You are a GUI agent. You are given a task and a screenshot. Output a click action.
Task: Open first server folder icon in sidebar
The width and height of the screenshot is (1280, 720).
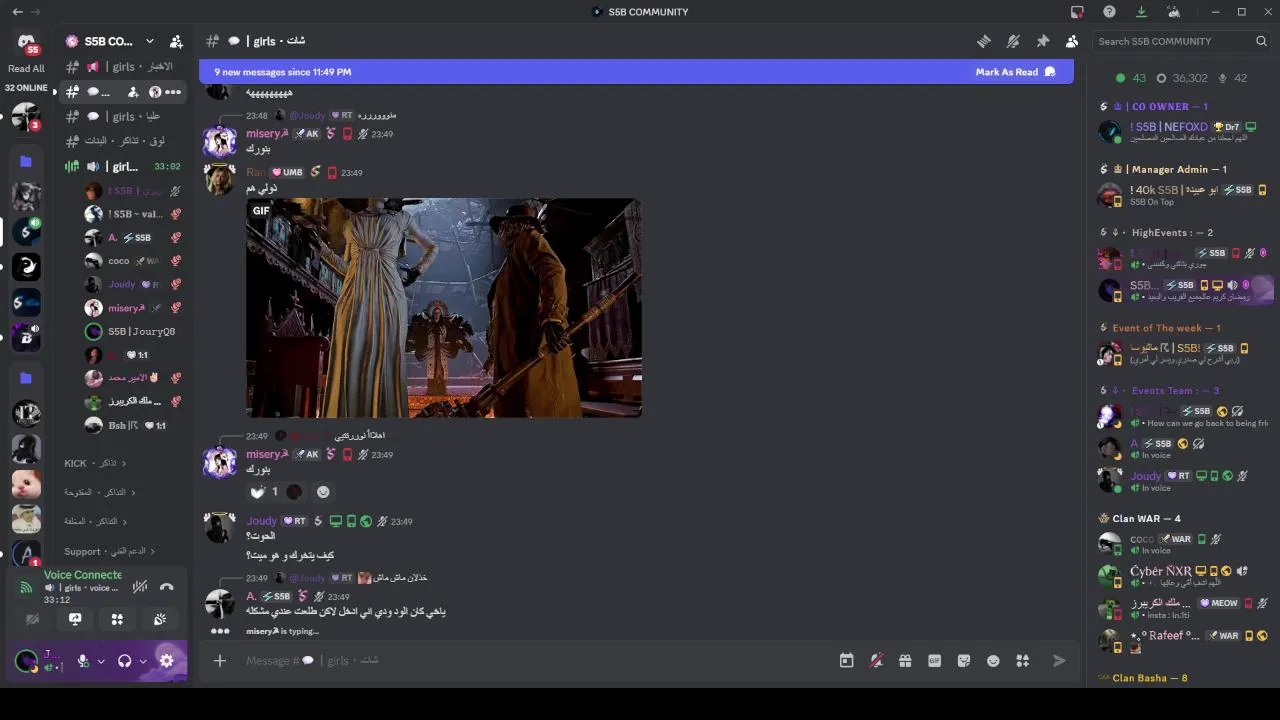[26, 161]
